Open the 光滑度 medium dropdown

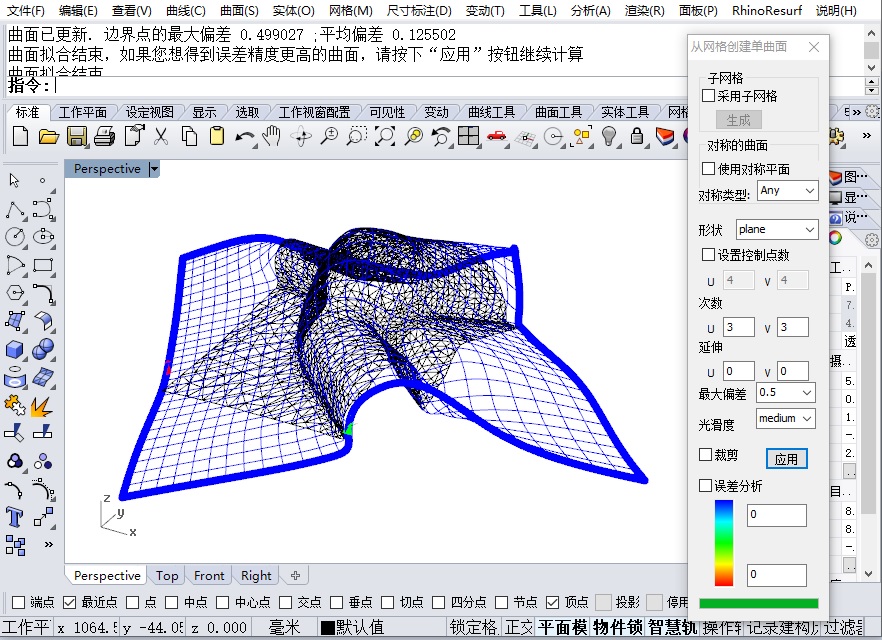[x=785, y=419]
